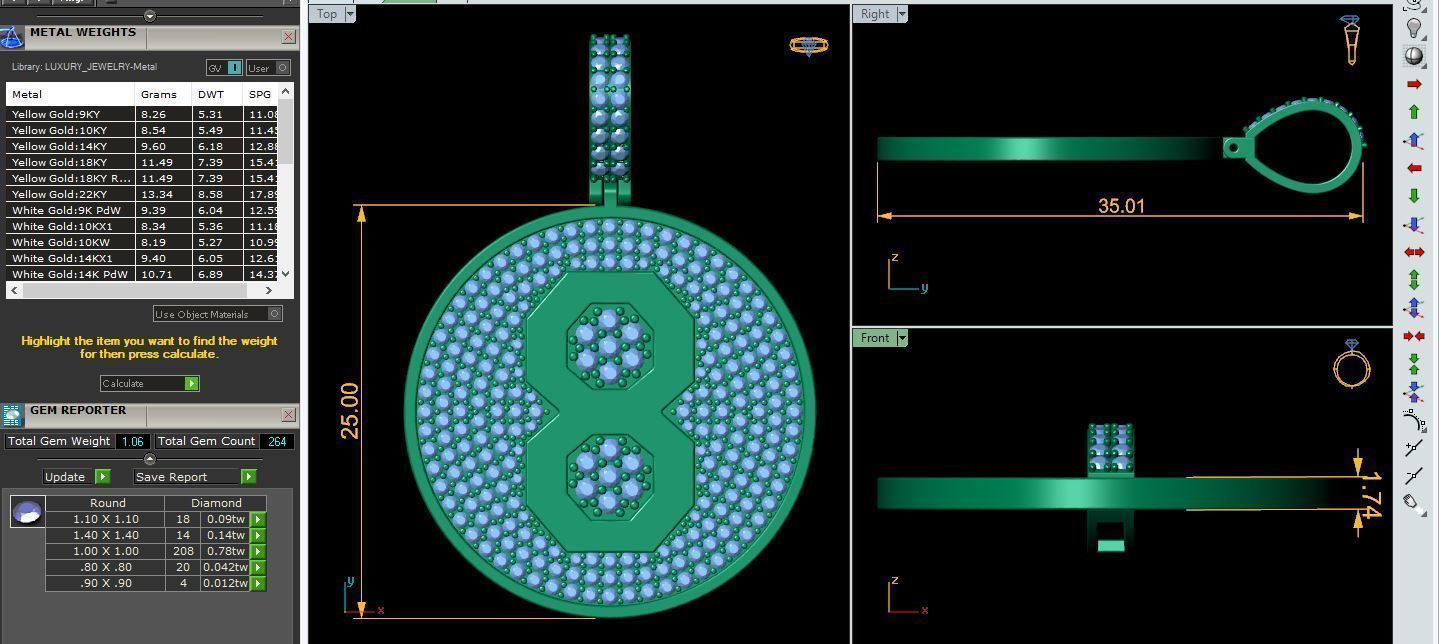Click the Grams column header

(164, 94)
